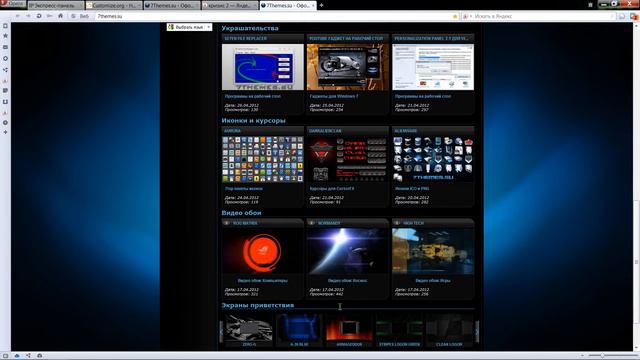Click the Веб security badge
This screenshot has width=640, height=360.
80,16
